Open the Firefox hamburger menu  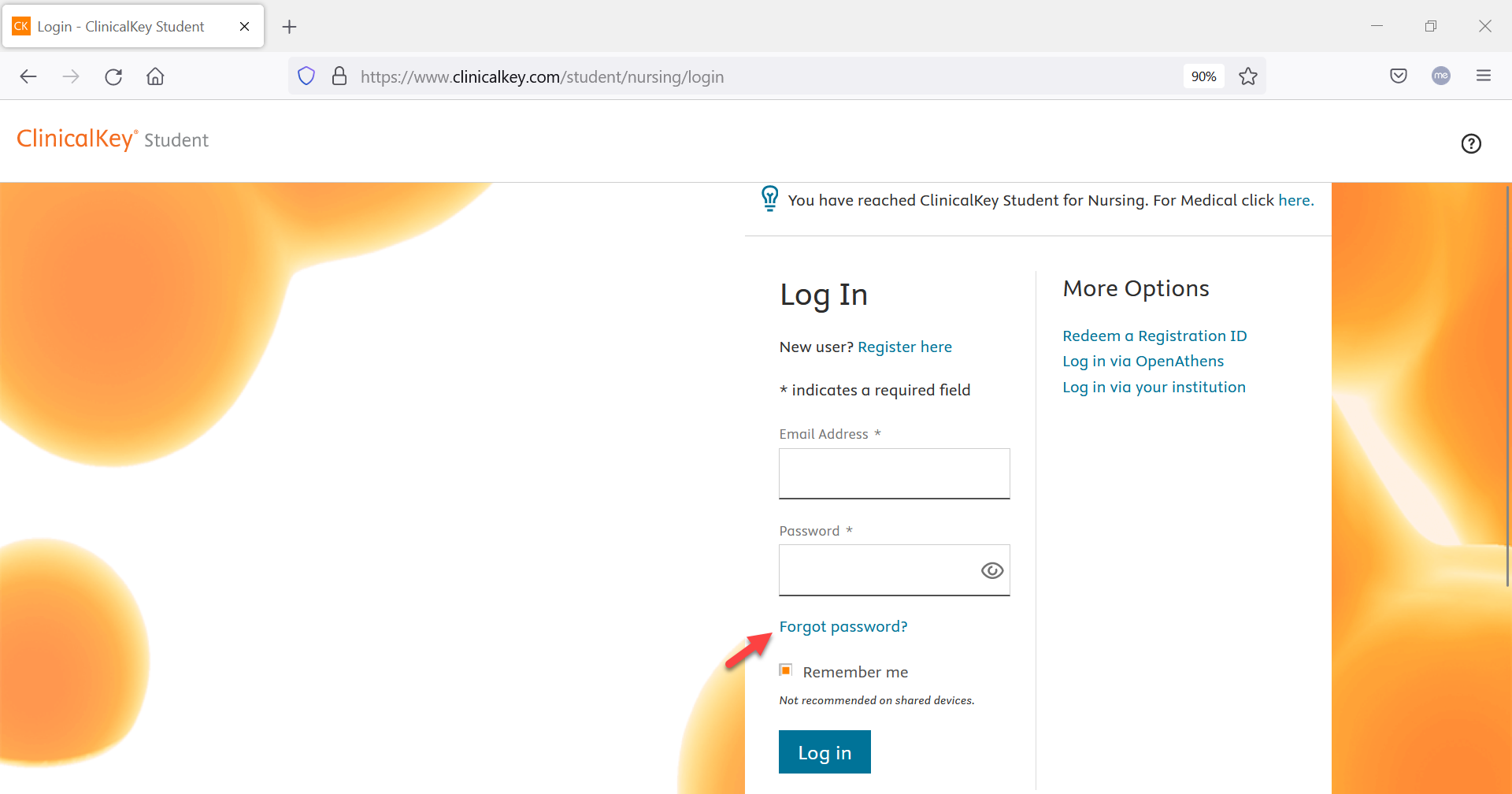pyautogui.click(x=1483, y=76)
